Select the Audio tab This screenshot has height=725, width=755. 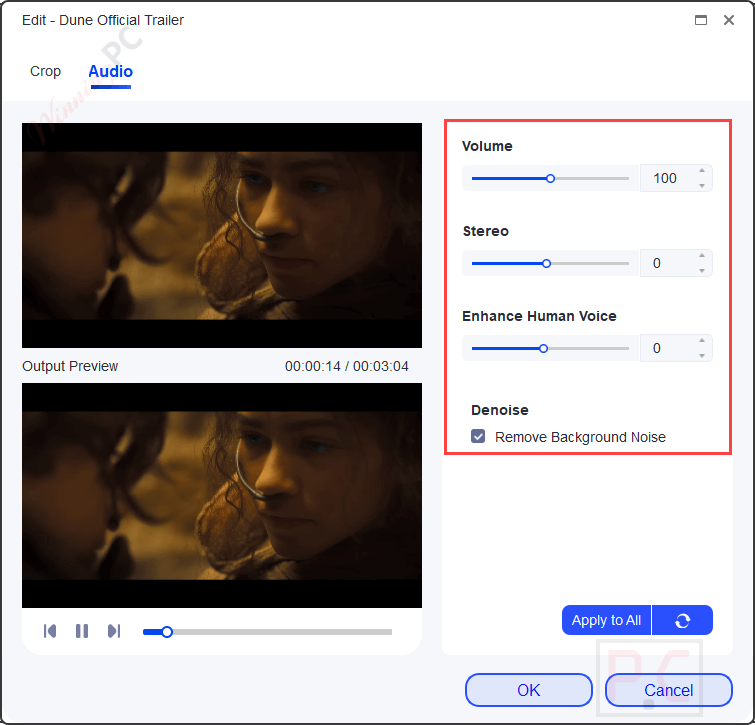pyautogui.click(x=110, y=71)
